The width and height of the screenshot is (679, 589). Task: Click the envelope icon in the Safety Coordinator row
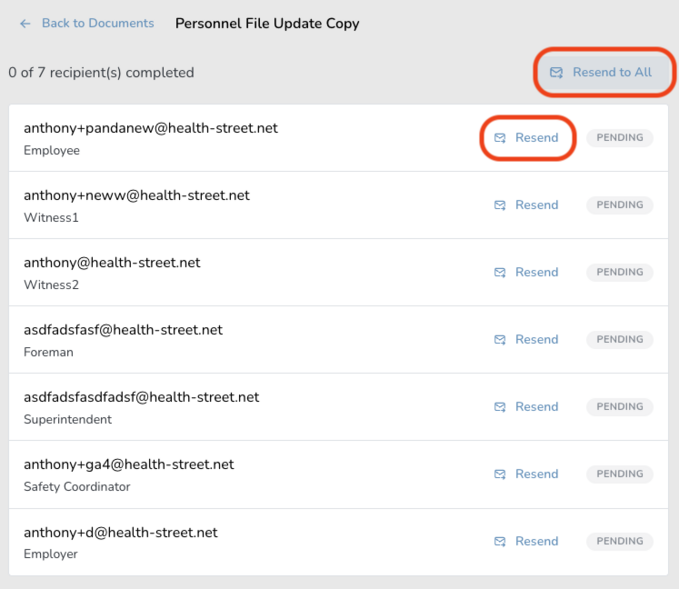click(500, 474)
